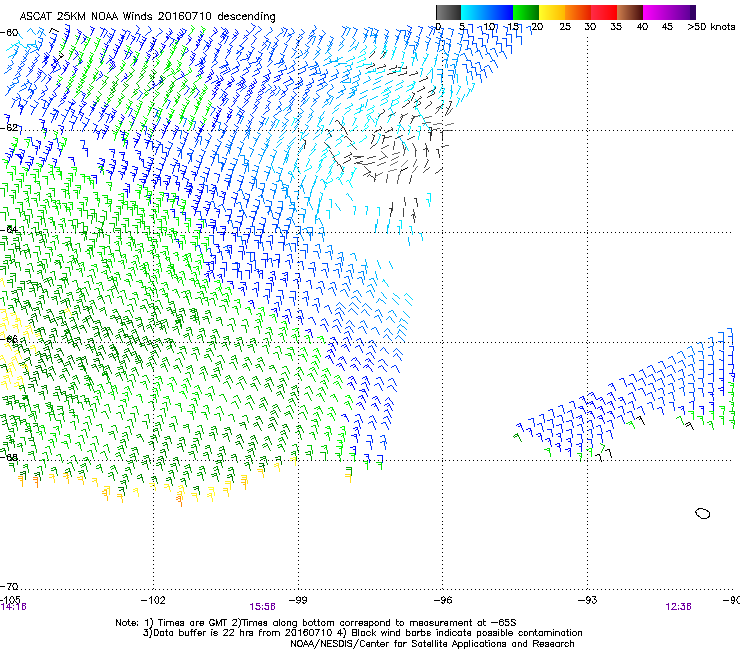Screen dimensions: 740x650
Task: Click the green 15-20 knots legend swatch
Action: click(x=526, y=12)
